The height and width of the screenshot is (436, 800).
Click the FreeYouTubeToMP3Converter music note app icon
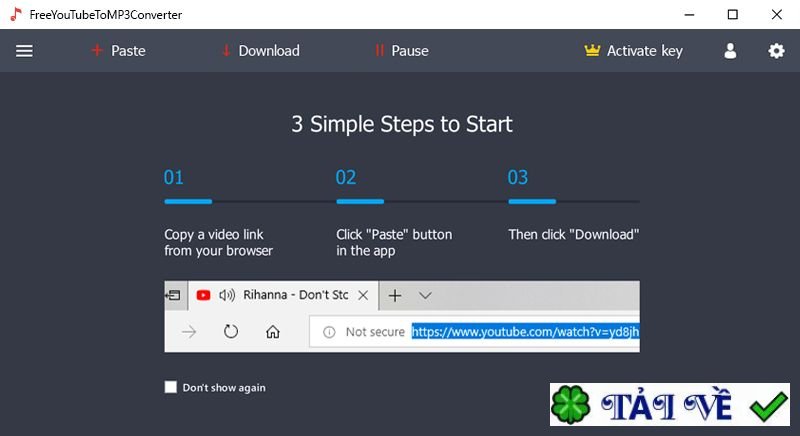pyautogui.click(x=16, y=14)
